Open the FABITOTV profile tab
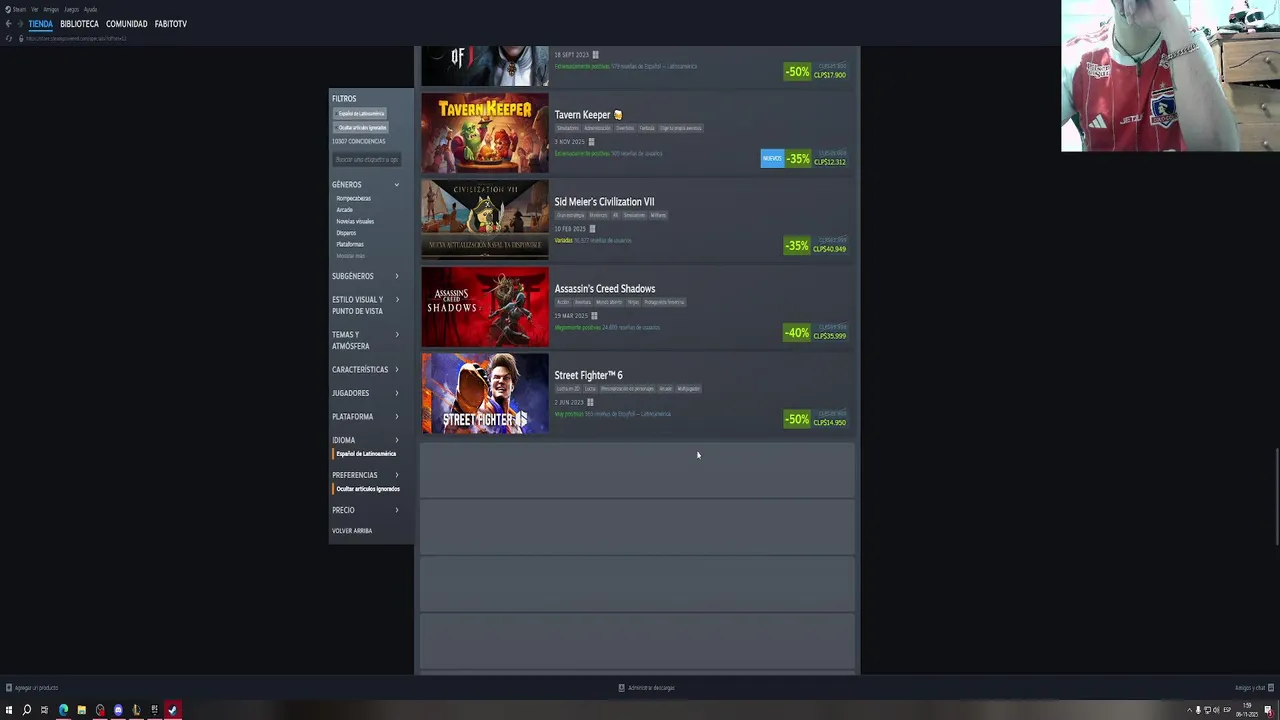Image resolution: width=1280 pixels, height=720 pixels. [170, 24]
